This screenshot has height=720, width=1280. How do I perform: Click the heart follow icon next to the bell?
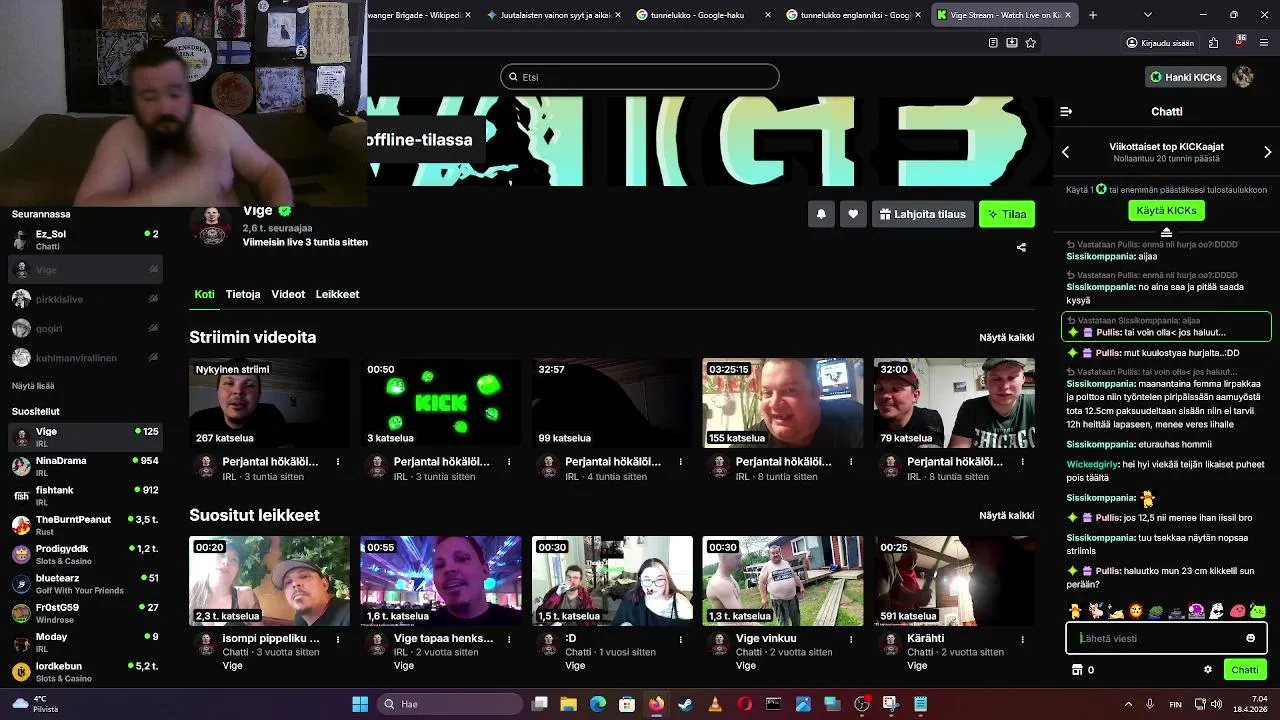(853, 214)
